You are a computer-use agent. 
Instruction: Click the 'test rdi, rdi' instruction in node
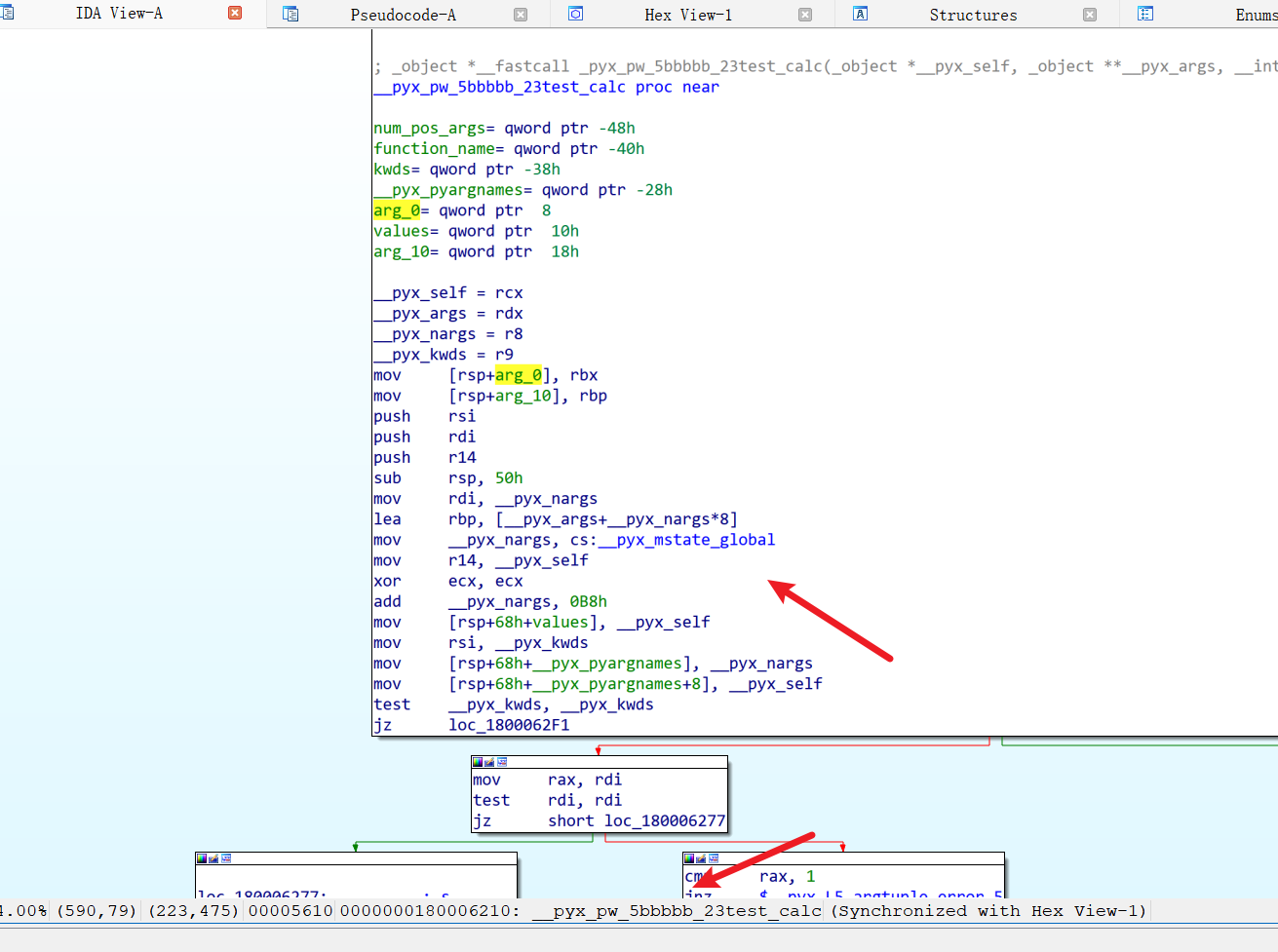tap(547, 800)
